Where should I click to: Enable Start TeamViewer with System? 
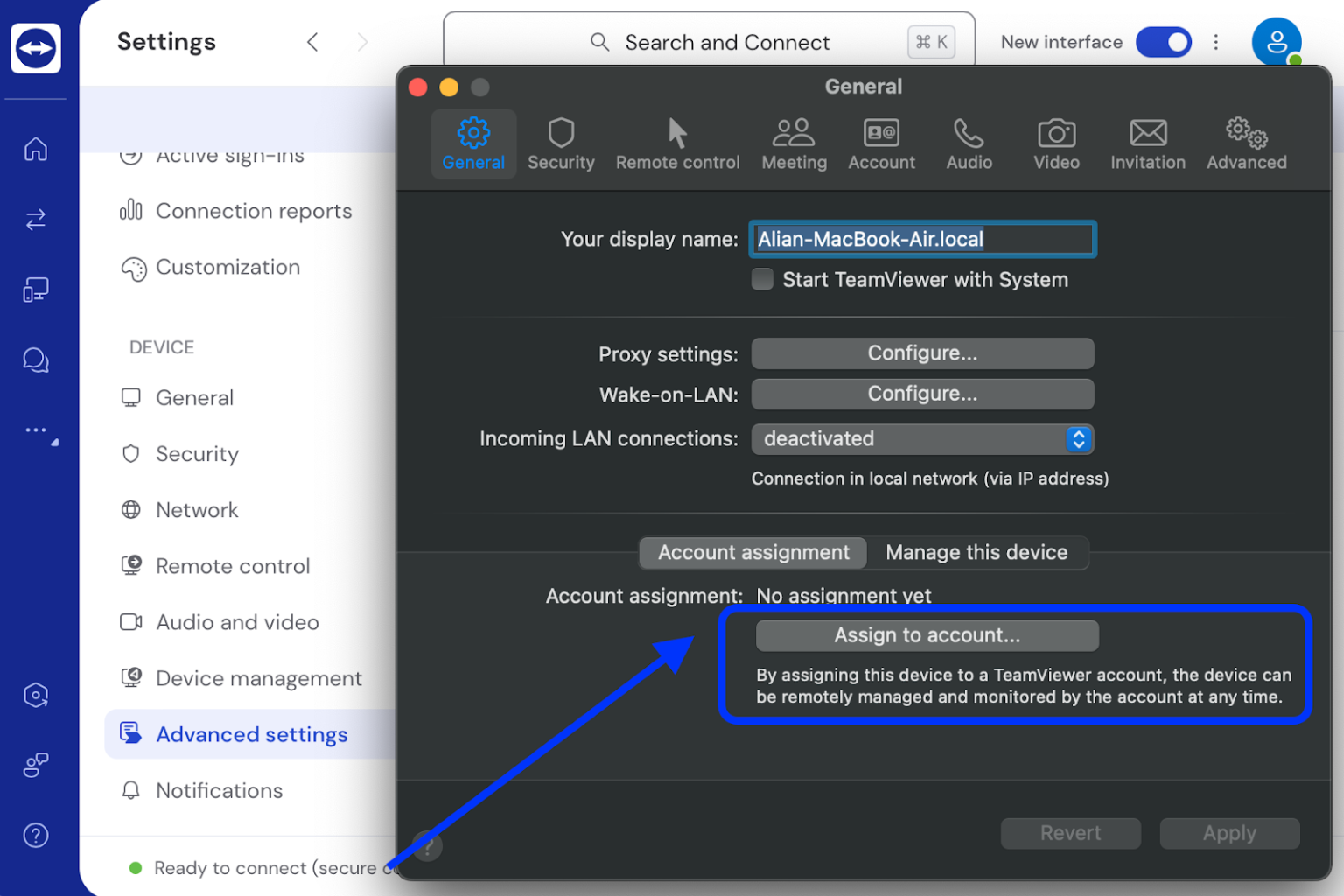click(x=762, y=279)
